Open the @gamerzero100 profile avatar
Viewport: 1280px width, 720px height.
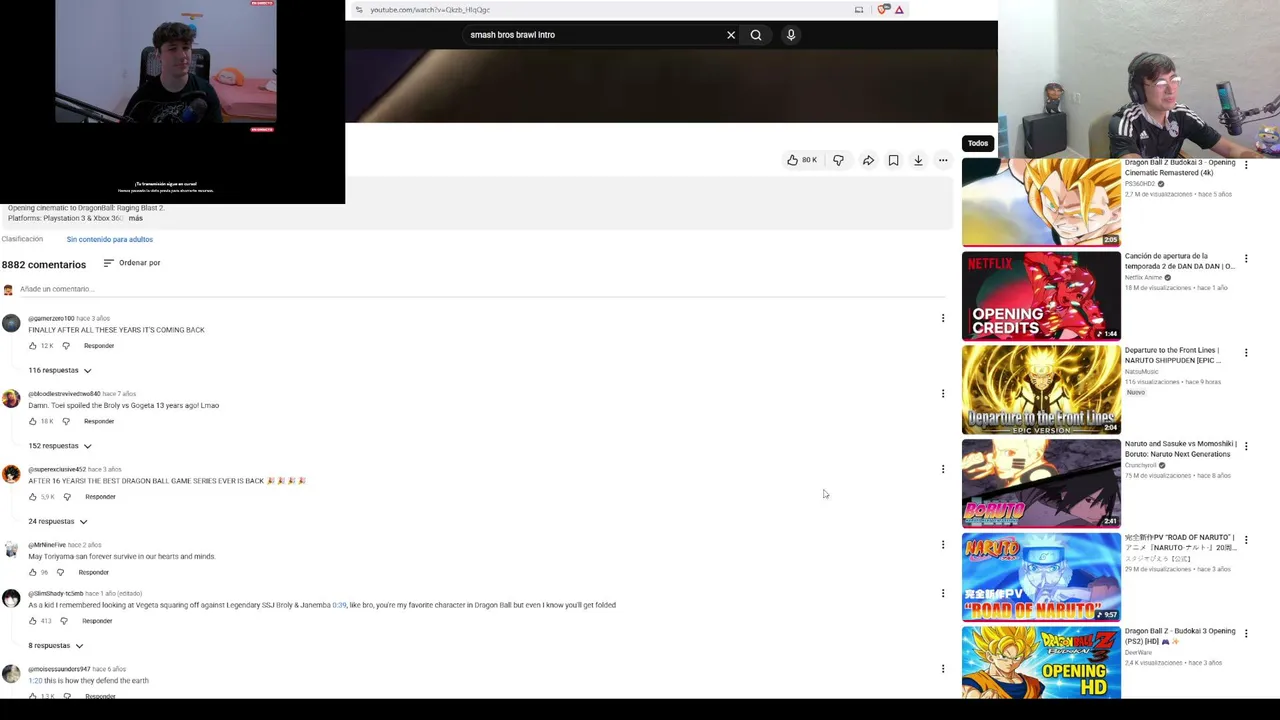click(x=11, y=323)
